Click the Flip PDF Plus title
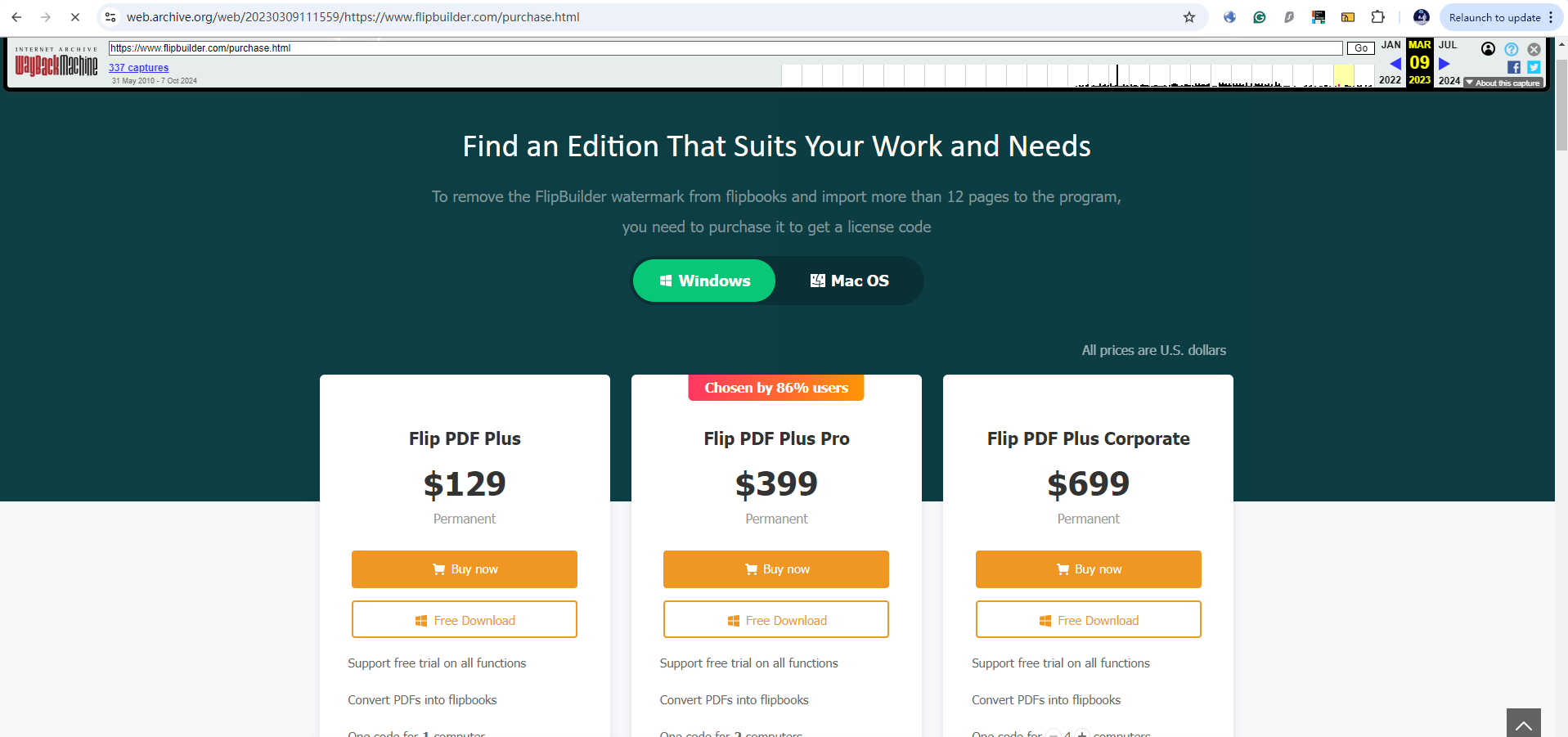 (x=465, y=438)
